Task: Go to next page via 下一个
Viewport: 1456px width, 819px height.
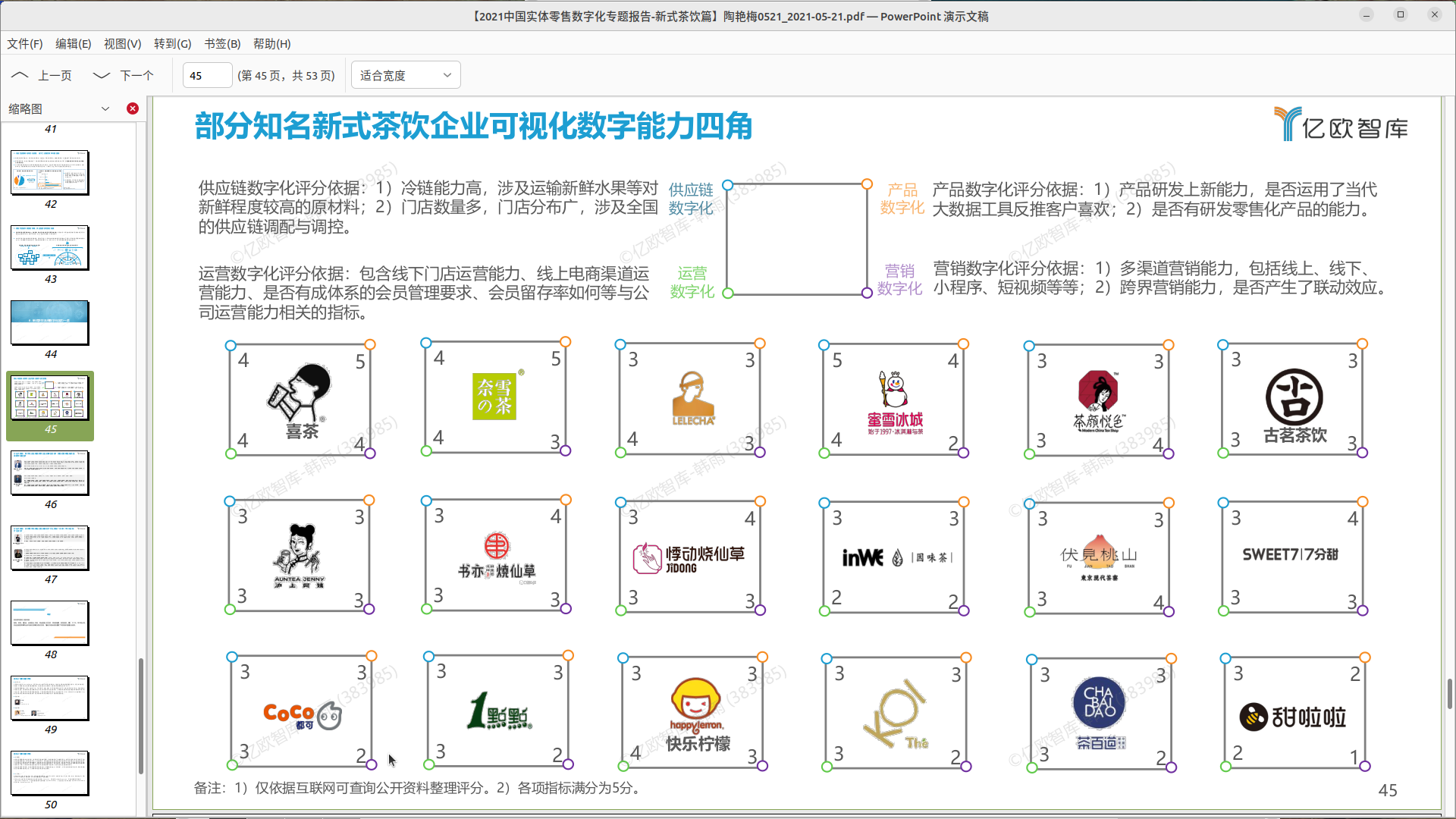Action: pos(137,75)
